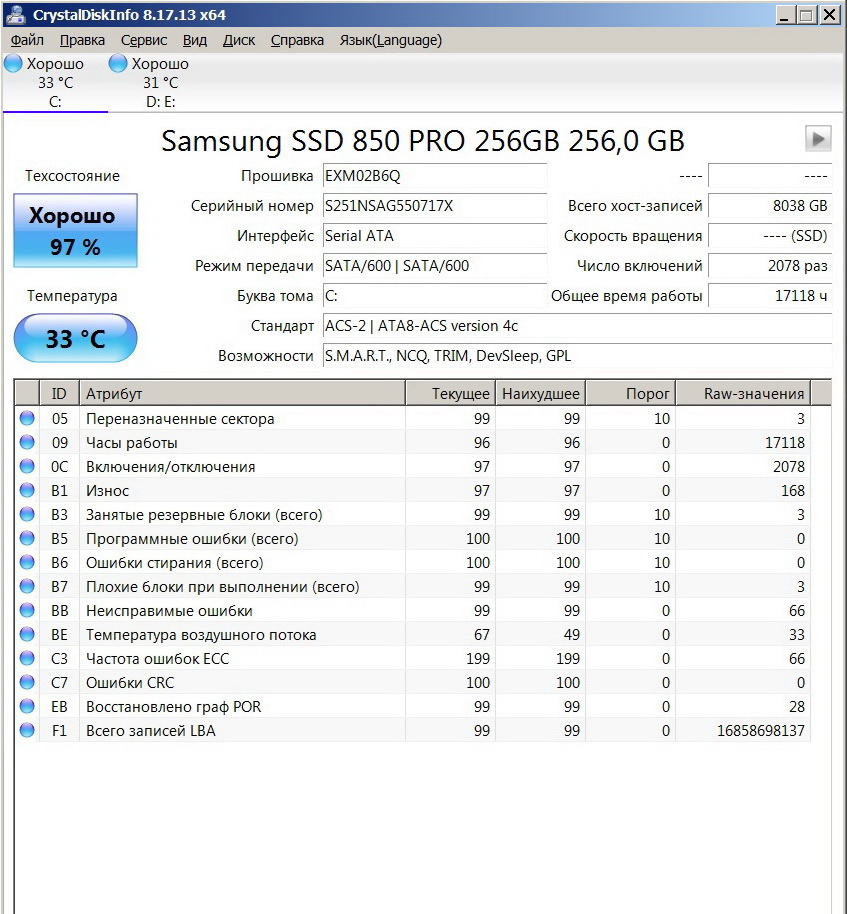Select the D: E: disk tab
Screen dimensions: 847x914
click(160, 83)
